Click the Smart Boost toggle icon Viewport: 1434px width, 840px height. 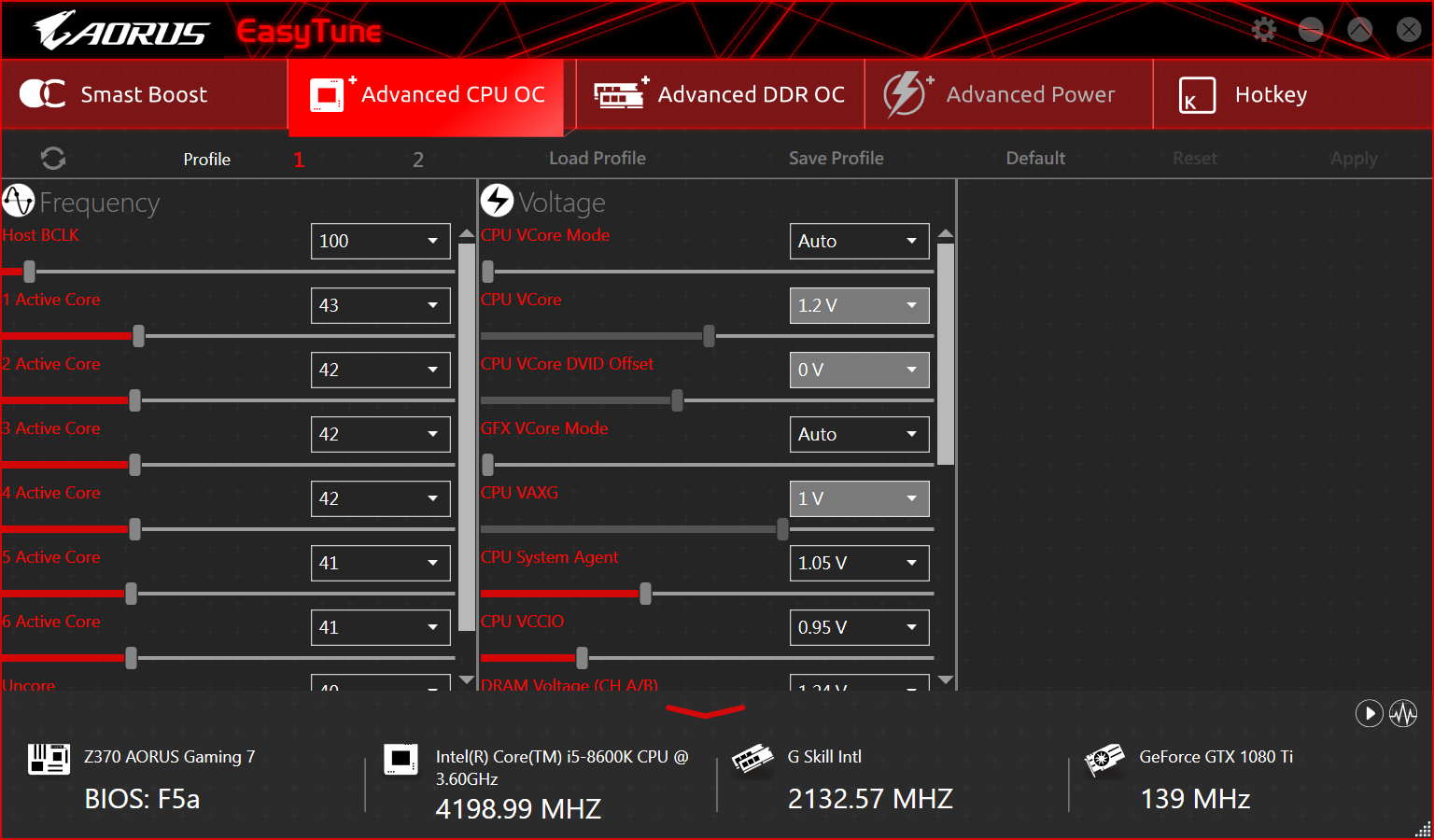42,94
